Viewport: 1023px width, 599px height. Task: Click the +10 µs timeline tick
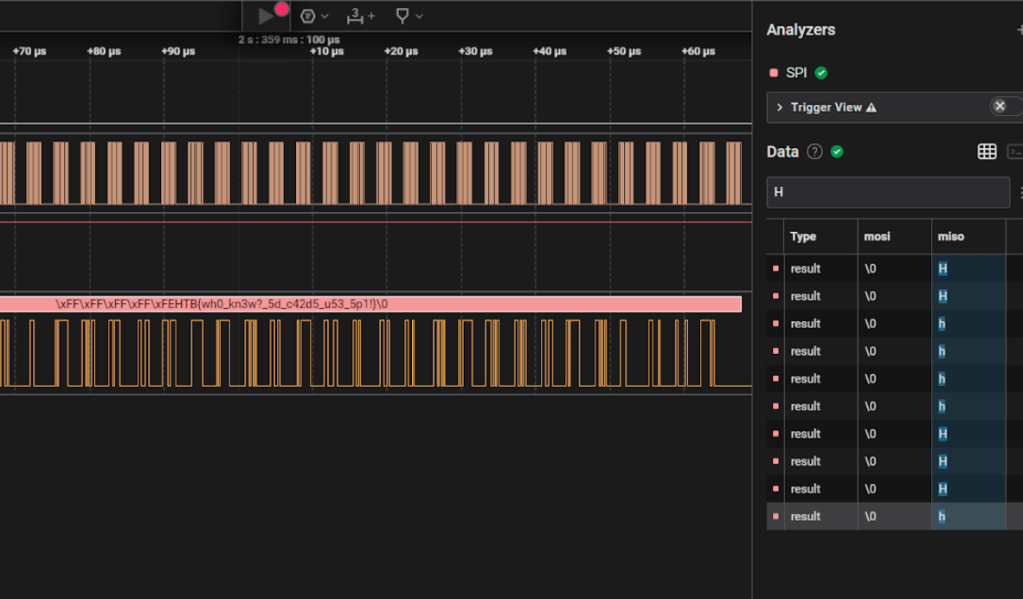click(x=327, y=52)
